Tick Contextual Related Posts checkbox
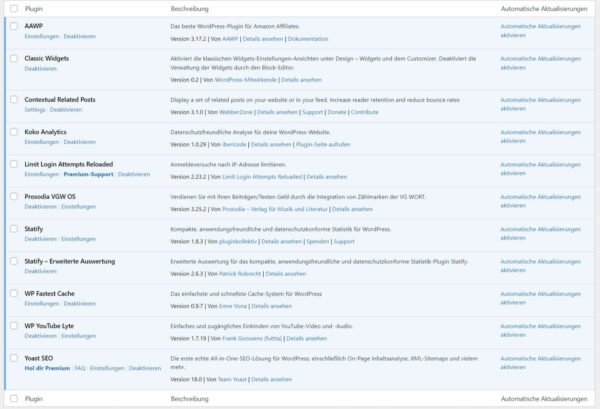Screen dimensions: 600x409 pyautogui.click(x=14, y=99)
